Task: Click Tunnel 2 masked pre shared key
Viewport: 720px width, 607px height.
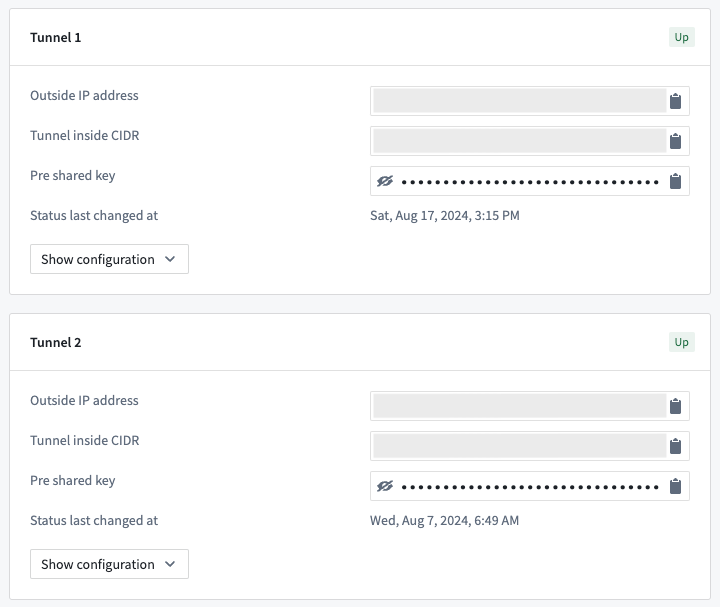Action: (530, 487)
